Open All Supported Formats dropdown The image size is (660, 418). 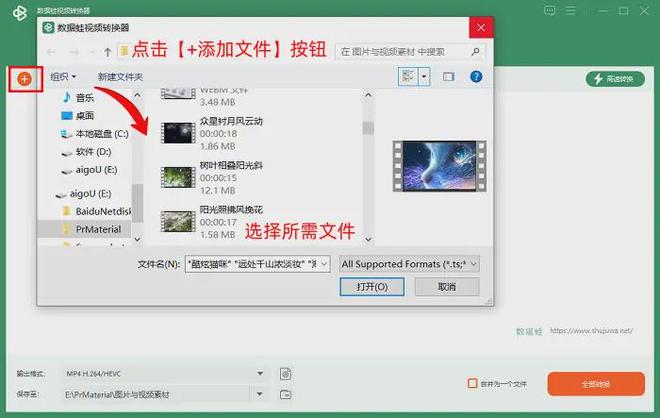pos(409,264)
